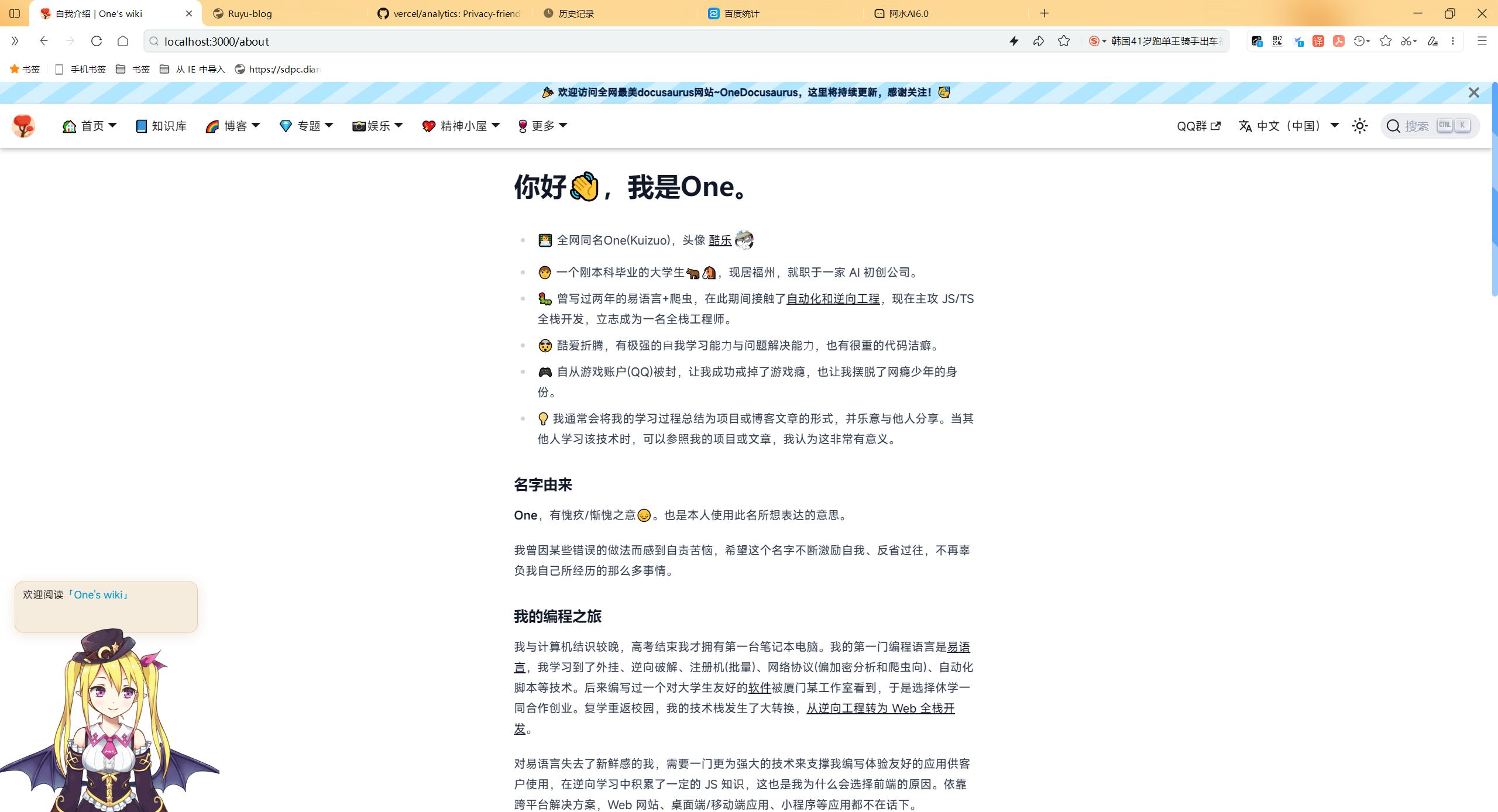
Task: Open the pen annotation tool icon
Action: pos(1432,41)
